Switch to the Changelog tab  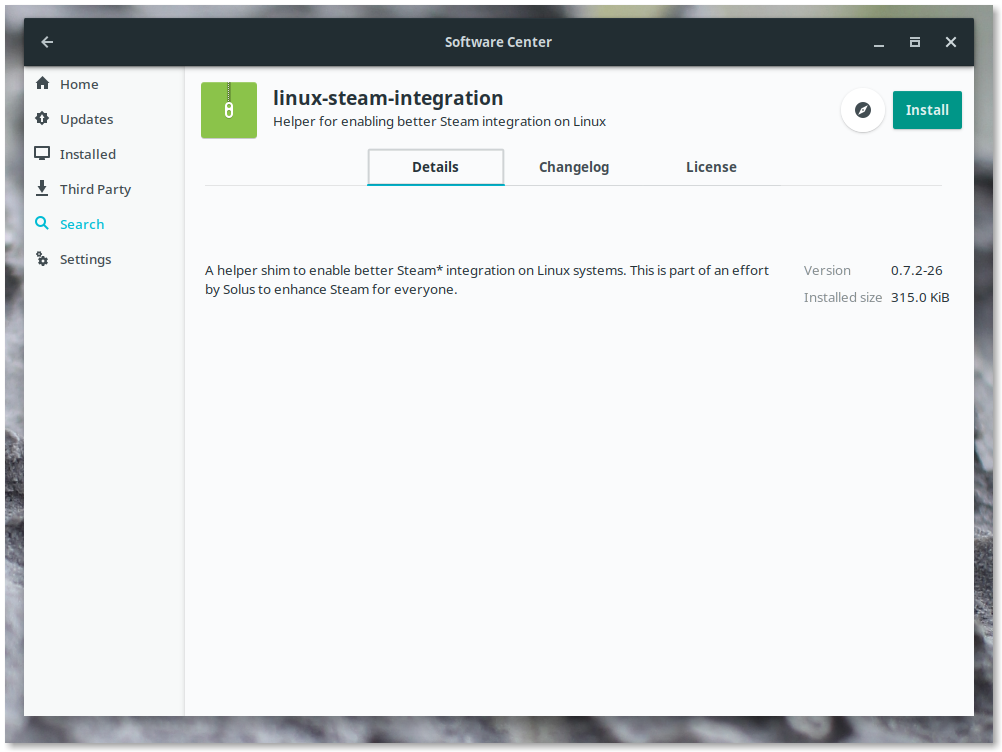574,167
